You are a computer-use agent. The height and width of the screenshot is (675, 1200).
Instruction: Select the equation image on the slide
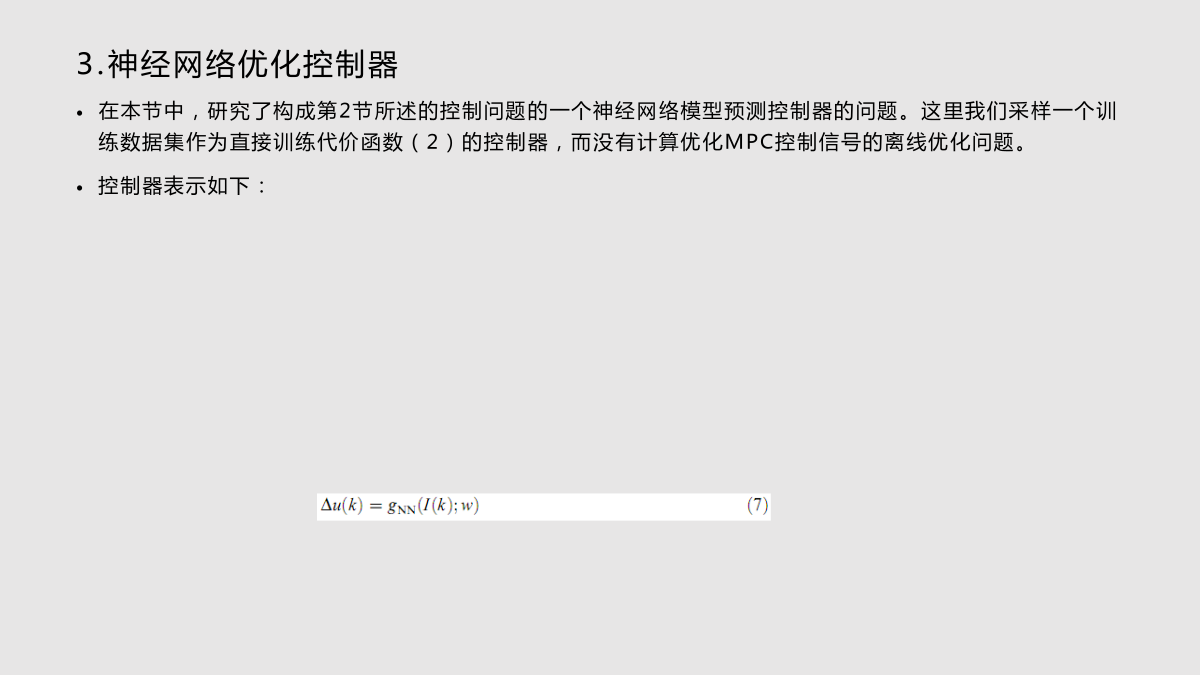(x=544, y=506)
